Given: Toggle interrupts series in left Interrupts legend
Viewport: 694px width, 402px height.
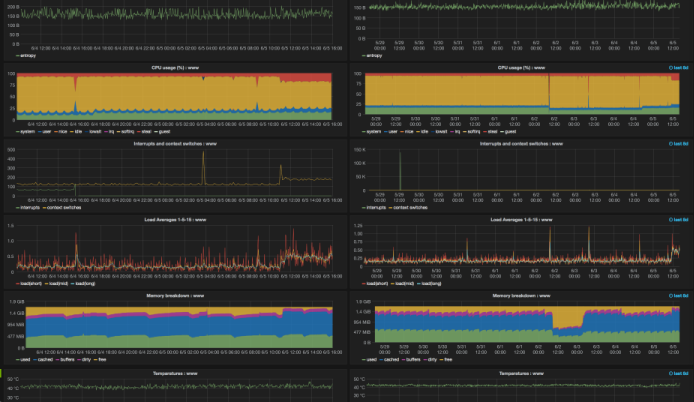Looking at the screenshot, I should (x=28, y=207).
